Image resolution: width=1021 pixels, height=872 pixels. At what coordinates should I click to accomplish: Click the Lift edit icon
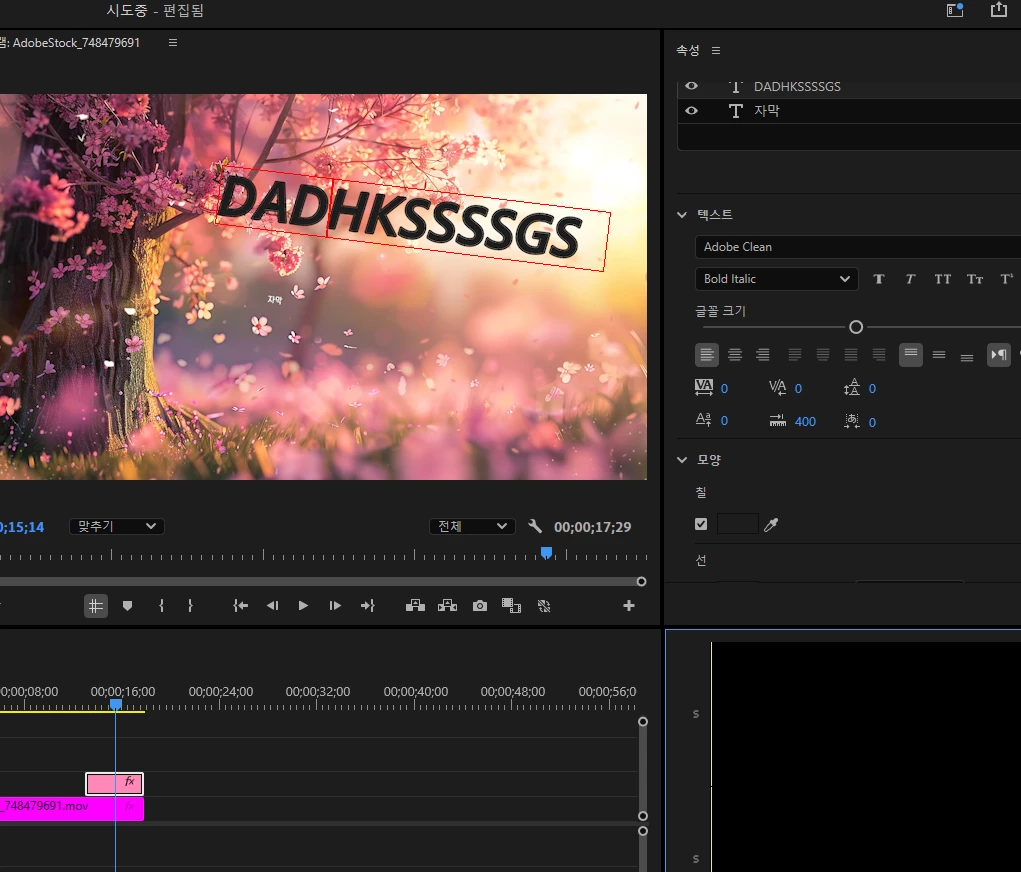click(x=415, y=606)
